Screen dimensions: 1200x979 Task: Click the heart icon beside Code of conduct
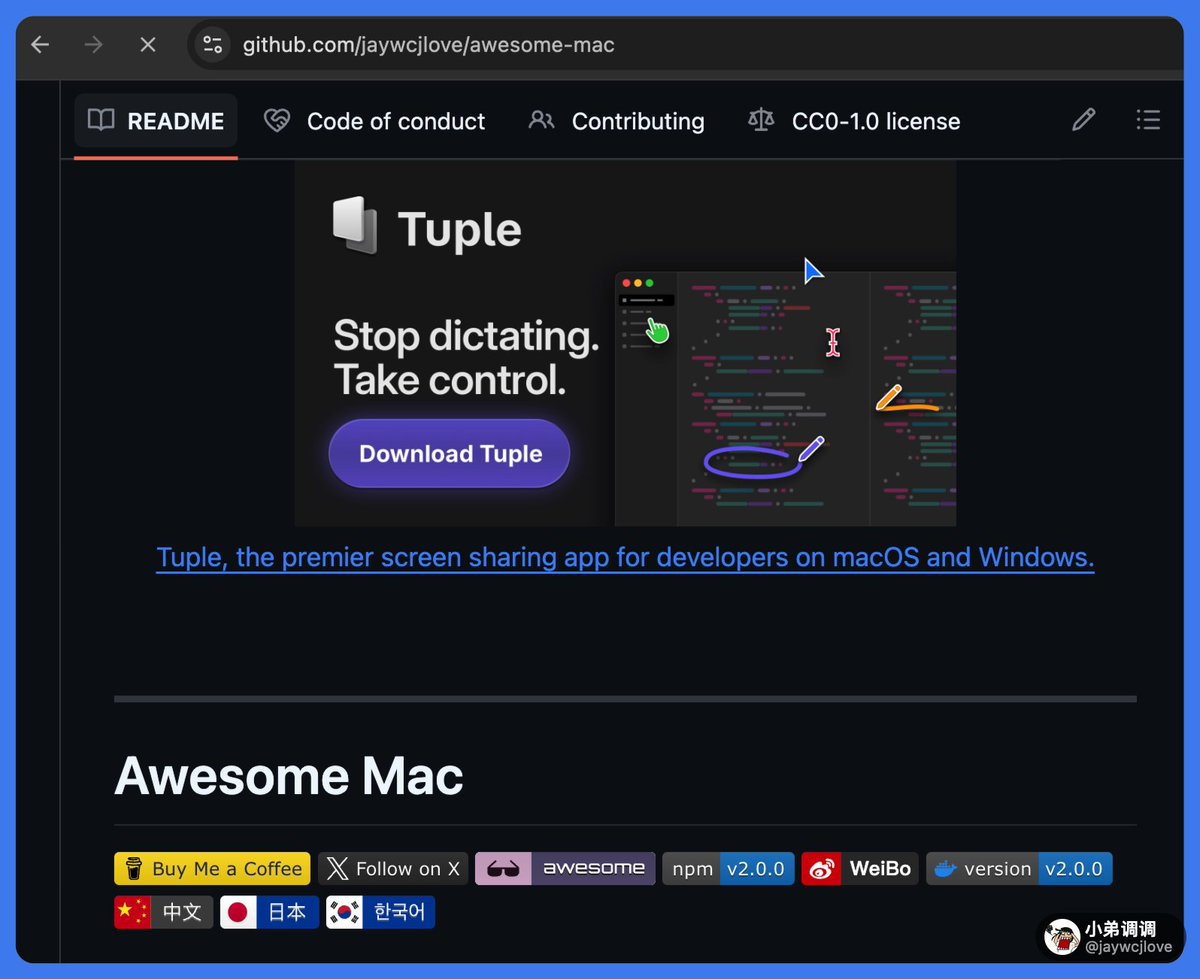click(277, 121)
